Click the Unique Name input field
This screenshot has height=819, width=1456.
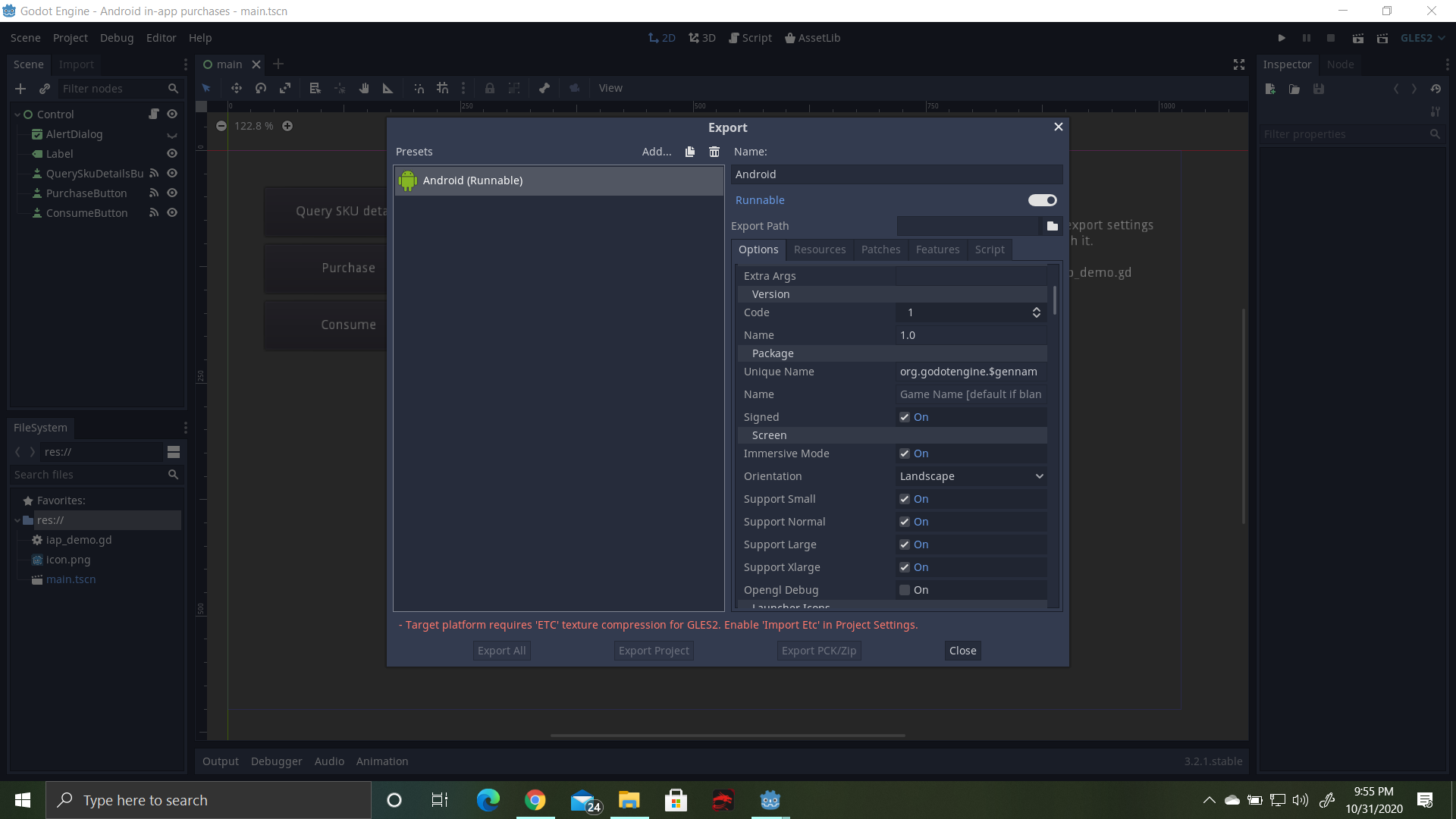click(x=971, y=372)
